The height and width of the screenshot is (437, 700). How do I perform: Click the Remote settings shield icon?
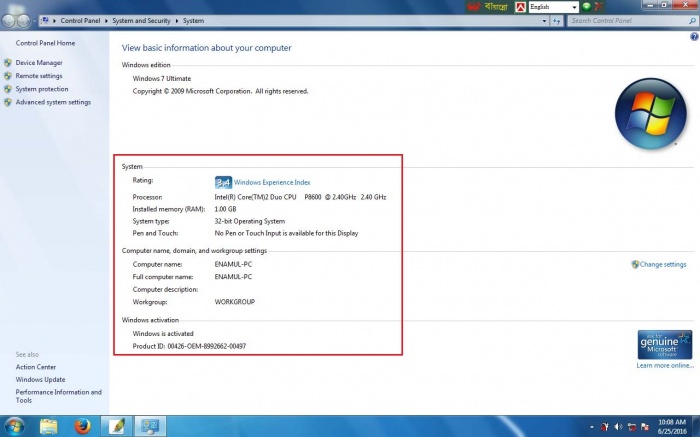coord(8,76)
